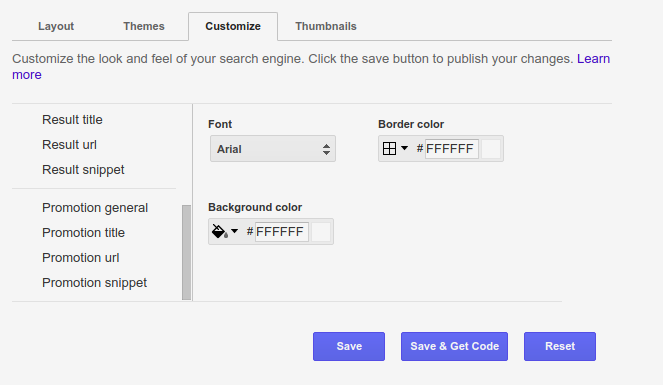Select the Customize tab
The image size is (663, 385).
tap(233, 26)
